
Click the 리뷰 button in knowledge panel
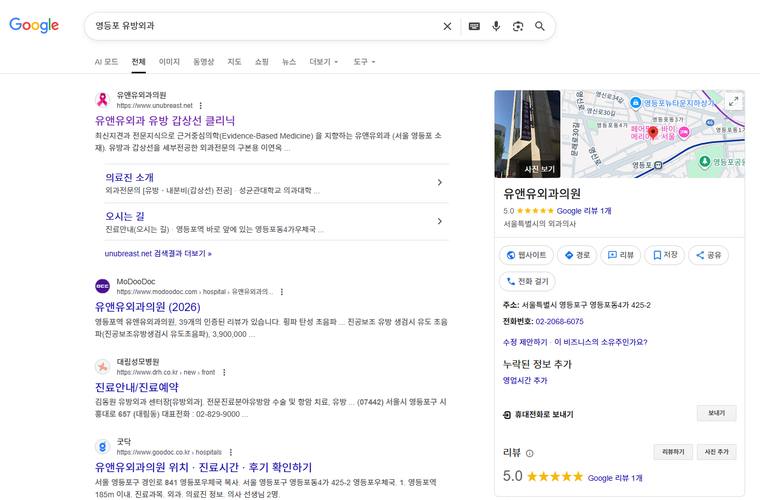point(620,255)
